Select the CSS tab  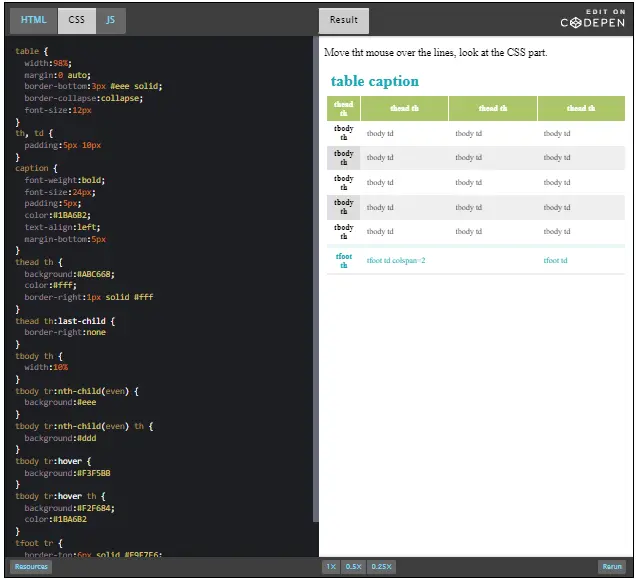[x=77, y=20]
